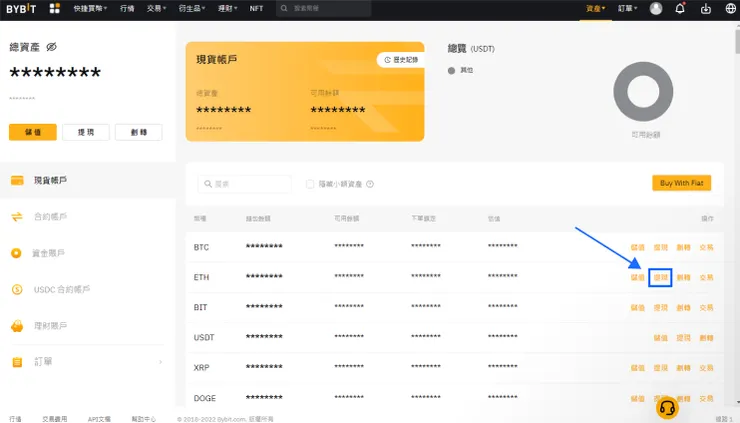
Task: Click the download app icon in header
Action: pos(706,8)
